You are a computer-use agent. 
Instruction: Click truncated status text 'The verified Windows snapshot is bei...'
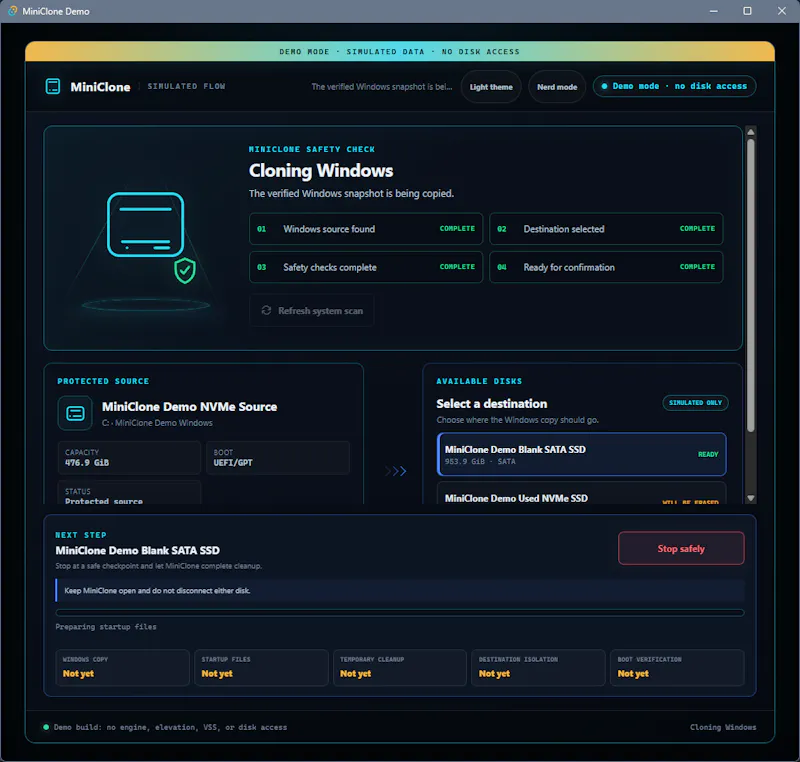pos(382,87)
